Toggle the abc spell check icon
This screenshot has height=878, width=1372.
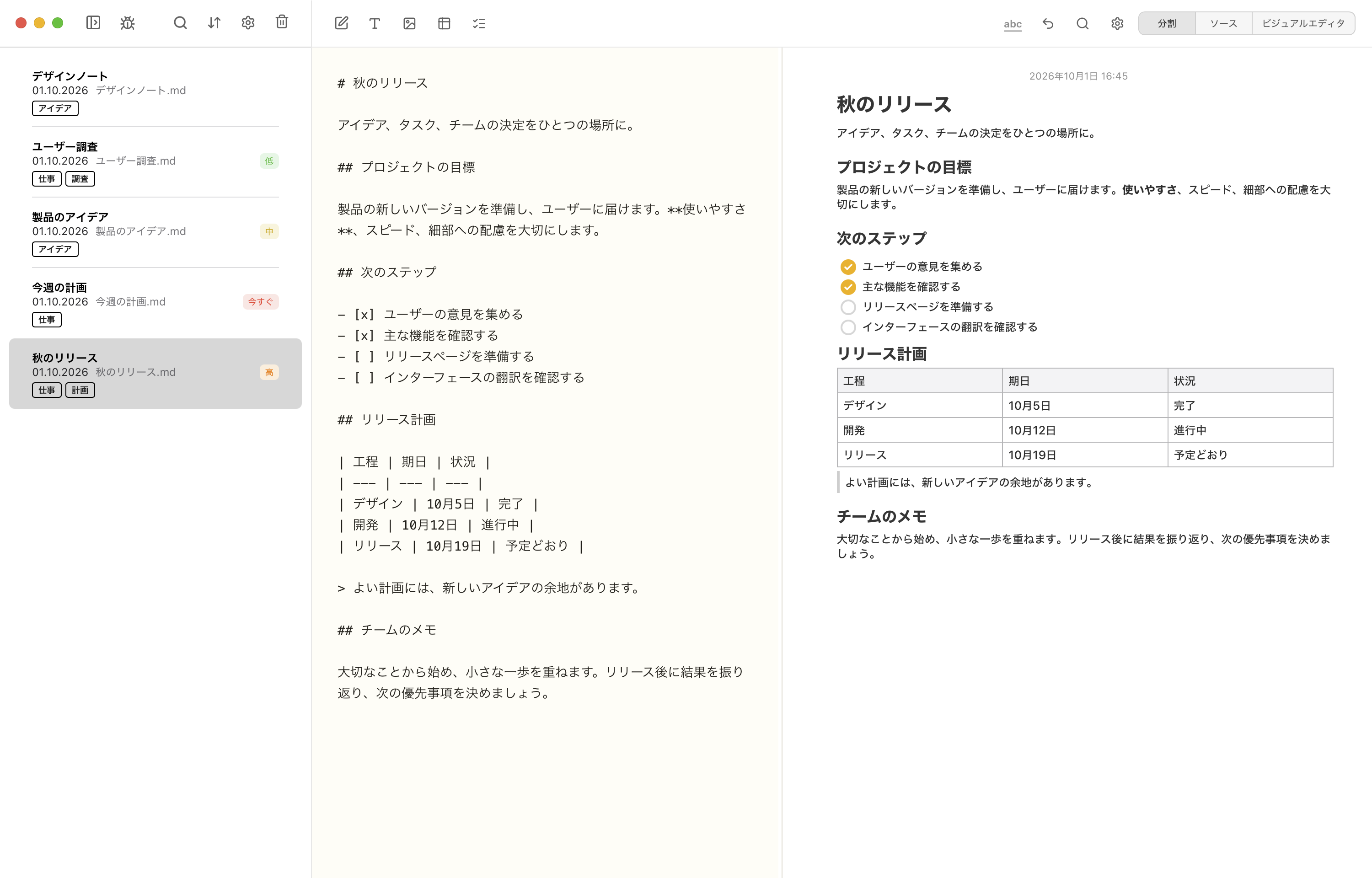(x=1013, y=24)
